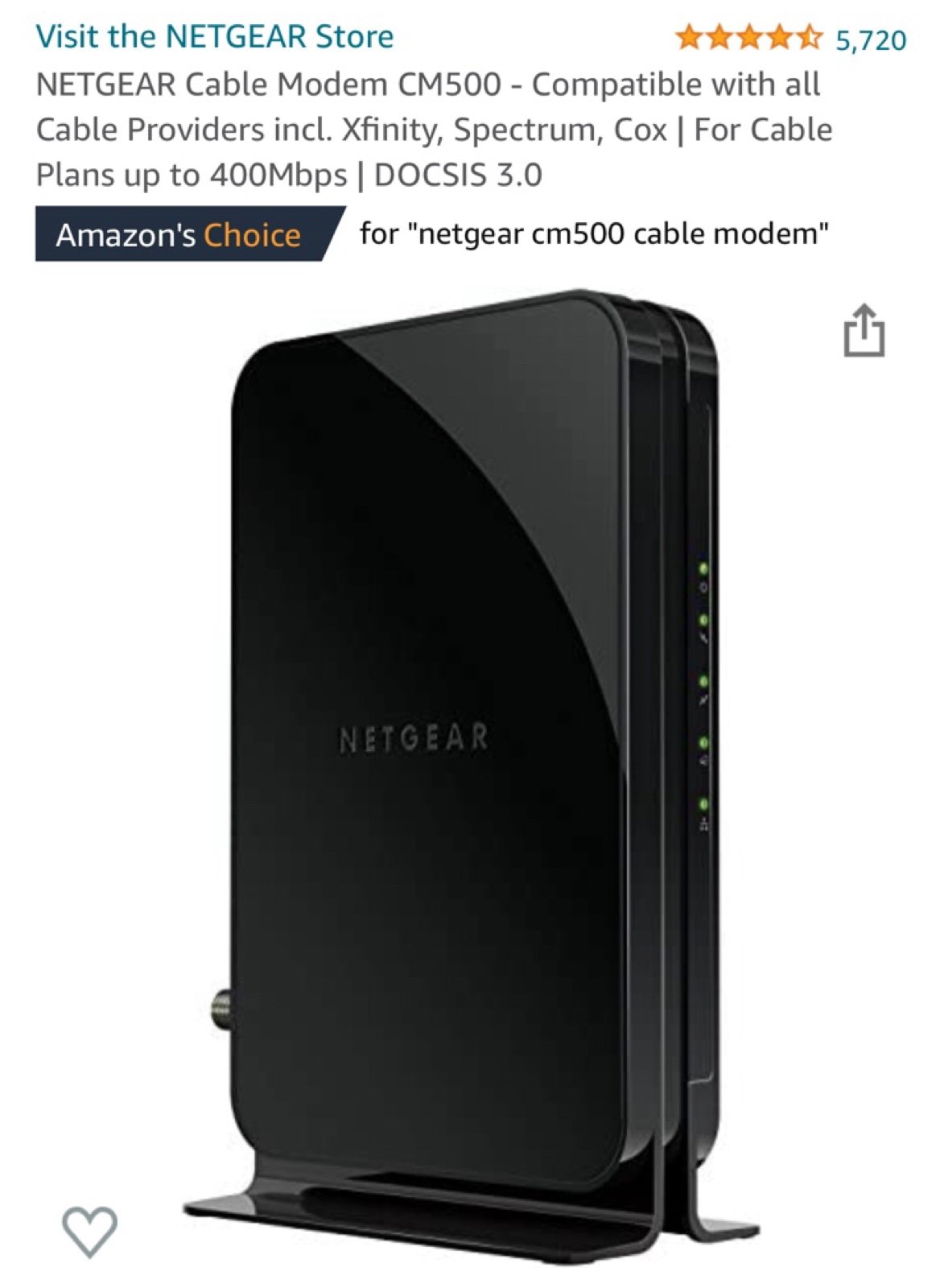Click the first orange star in the rating
Image resolution: width=940 pixels, height=1288 pixels.
691,38
